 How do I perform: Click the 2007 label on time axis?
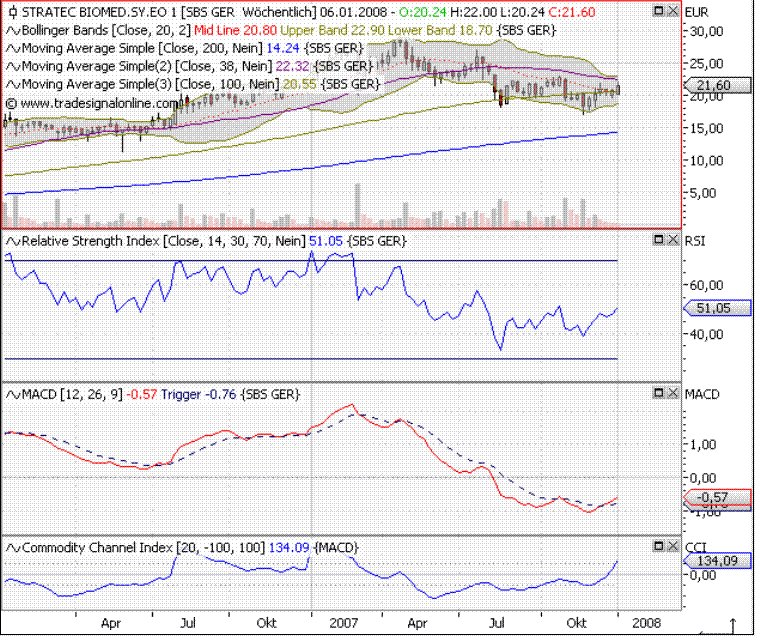344,623
